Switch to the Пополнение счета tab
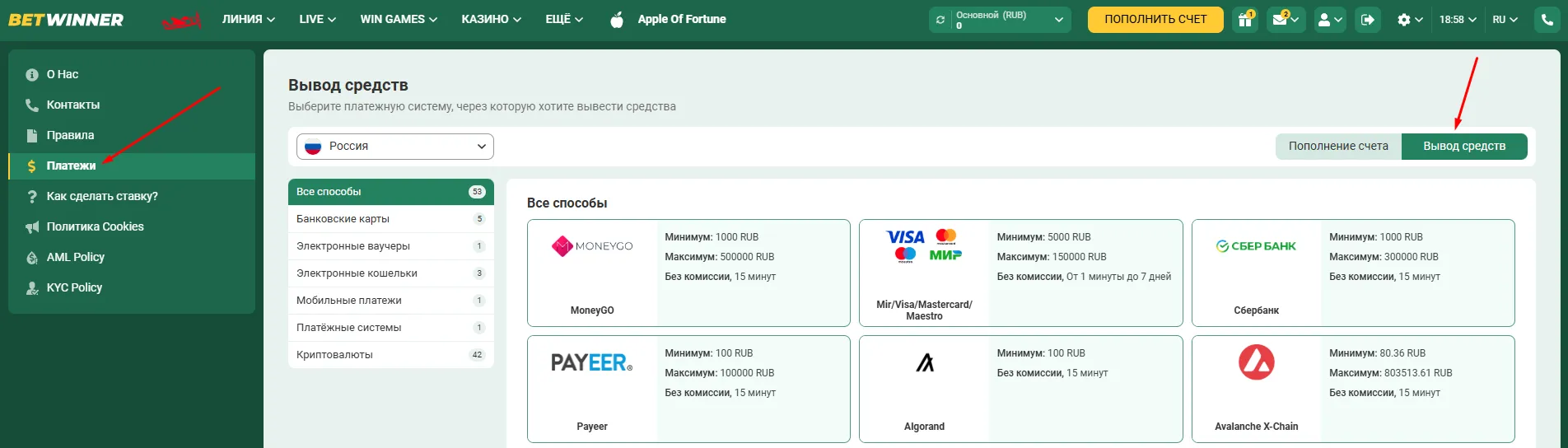Image resolution: width=1568 pixels, height=448 pixels. 1338,147
